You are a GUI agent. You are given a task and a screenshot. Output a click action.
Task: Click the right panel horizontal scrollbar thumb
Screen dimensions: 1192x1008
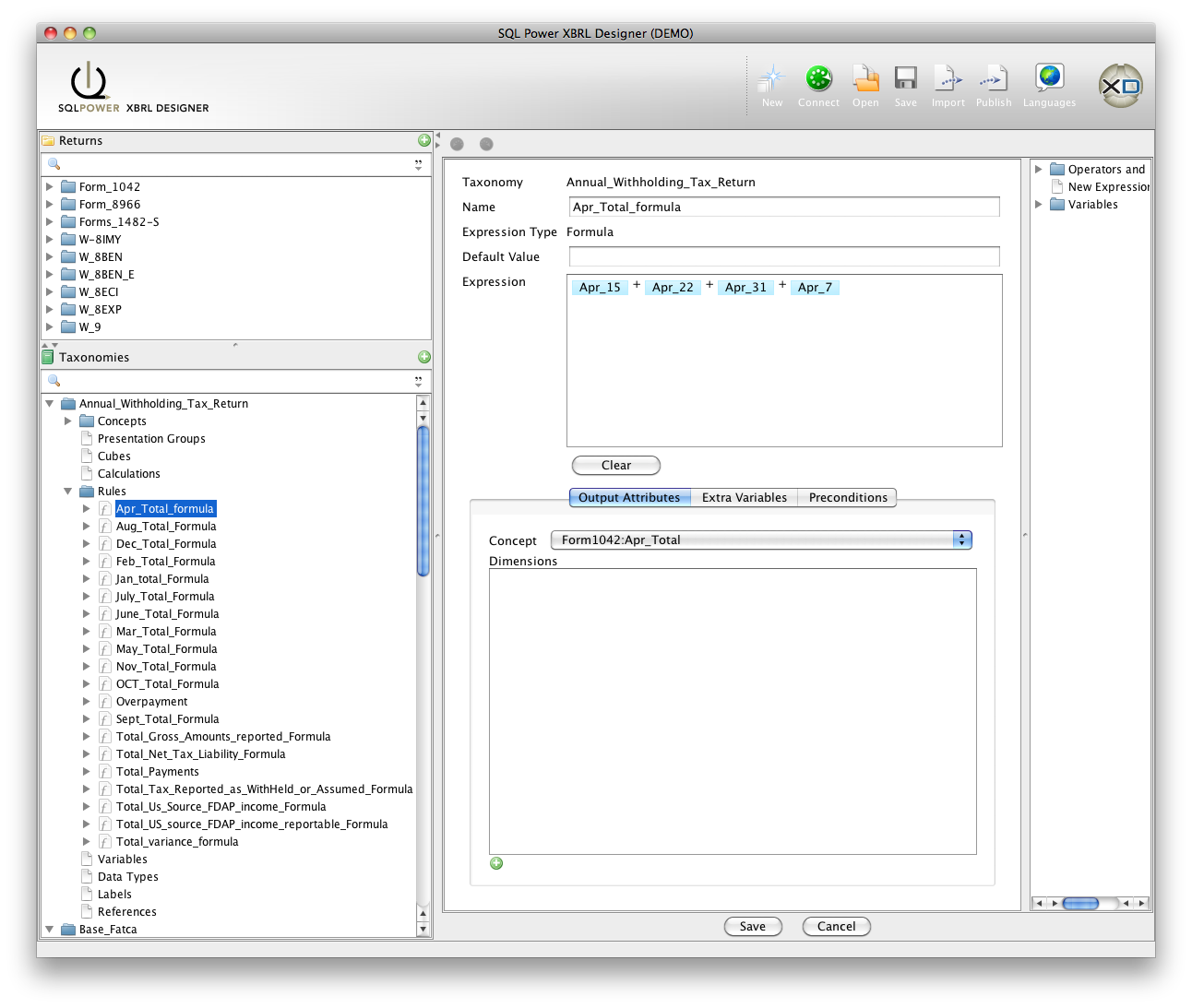(1079, 903)
